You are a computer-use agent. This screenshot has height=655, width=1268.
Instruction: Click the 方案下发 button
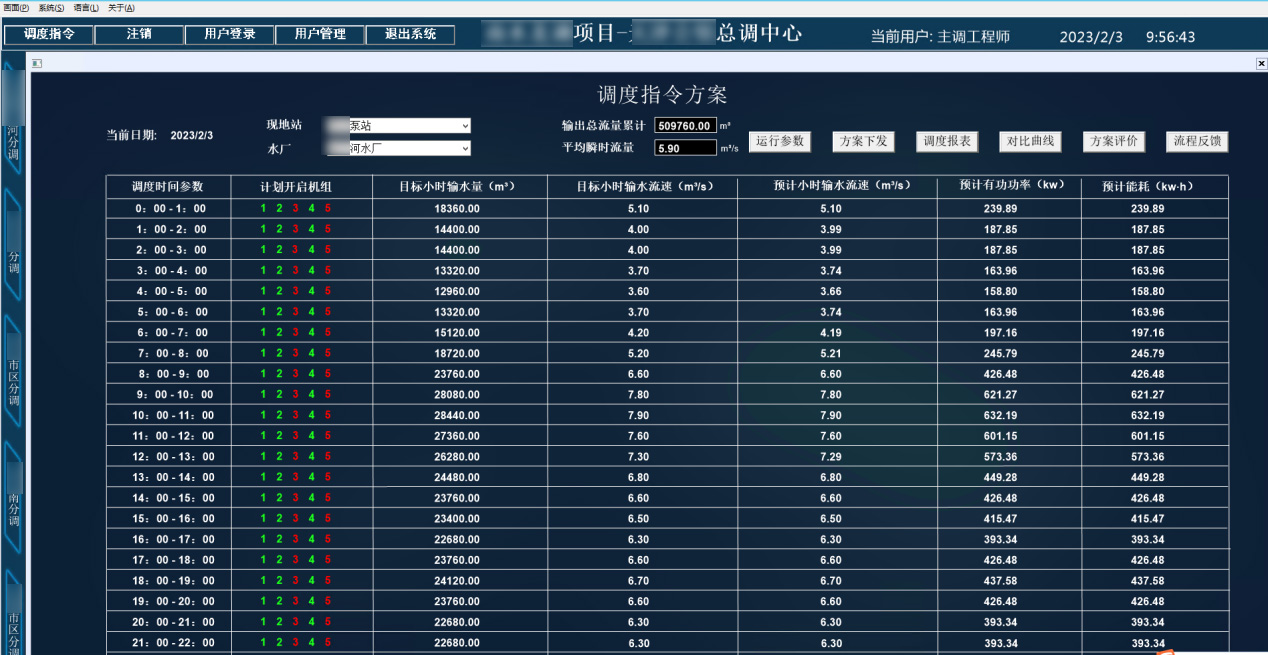click(x=863, y=141)
